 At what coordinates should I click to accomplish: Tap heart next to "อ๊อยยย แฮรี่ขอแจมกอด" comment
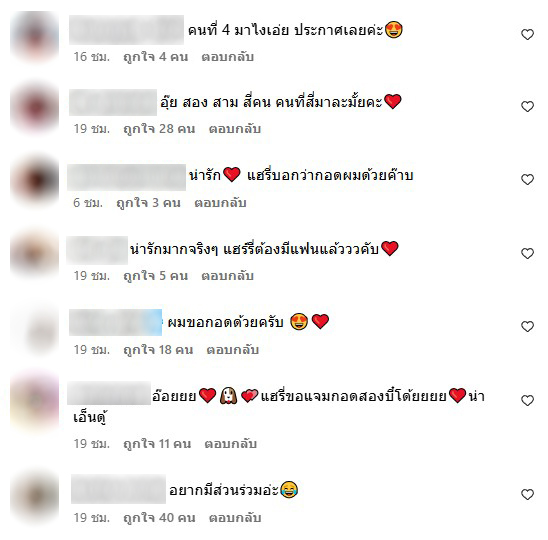(x=527, y=400)
